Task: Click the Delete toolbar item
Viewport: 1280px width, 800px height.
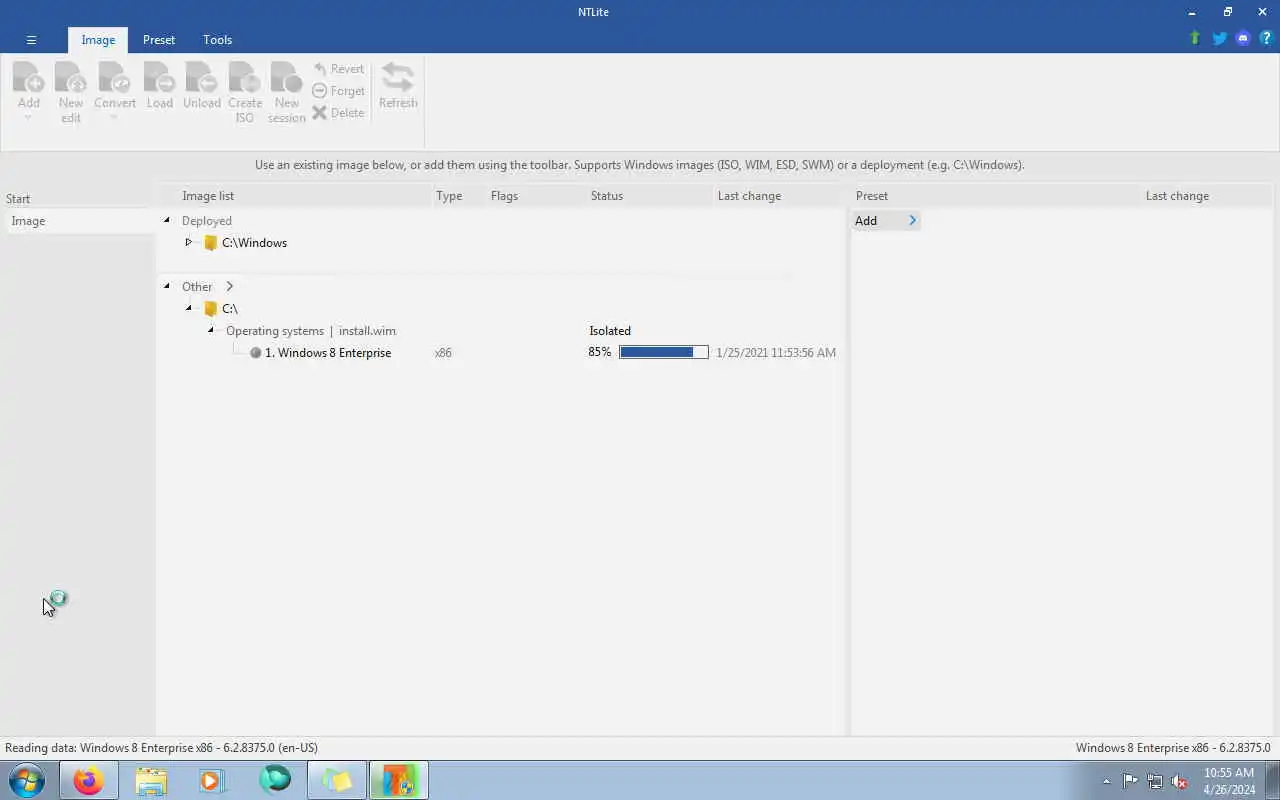Action: pyautogui.click(x=338, y=113)
